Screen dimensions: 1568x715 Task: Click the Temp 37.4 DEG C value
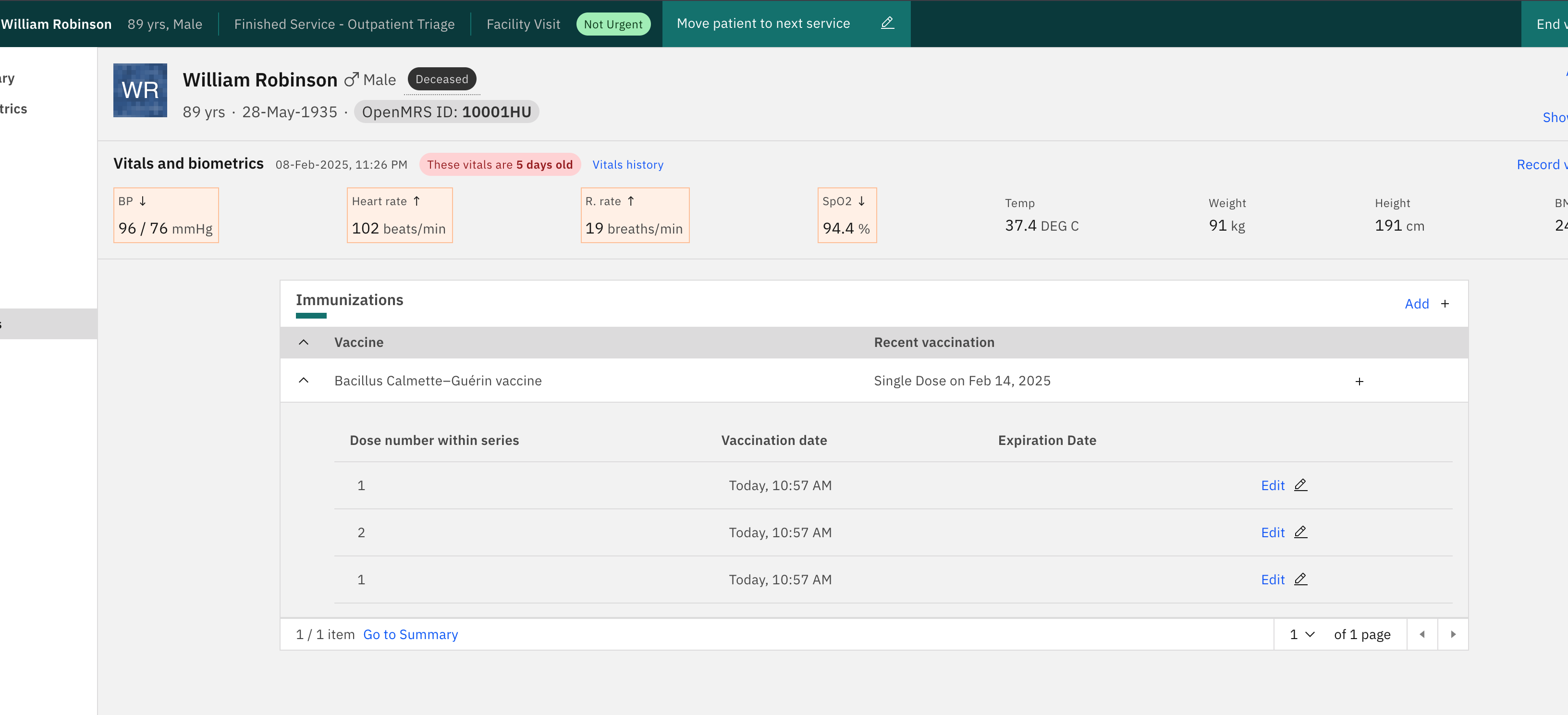[1041, 225]
